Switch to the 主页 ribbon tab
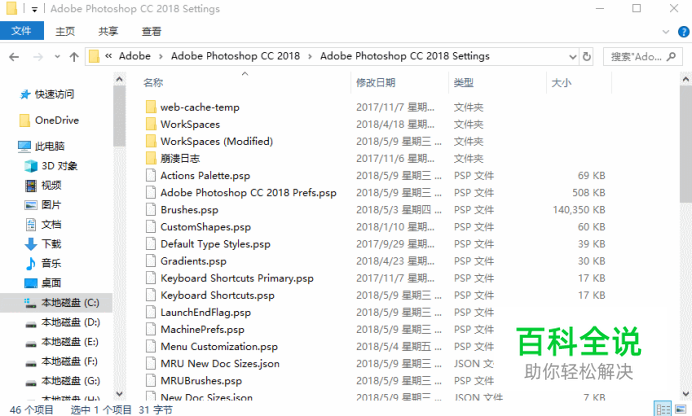The image size is (692, 416). pyautogui.click(x=65, y=31)
